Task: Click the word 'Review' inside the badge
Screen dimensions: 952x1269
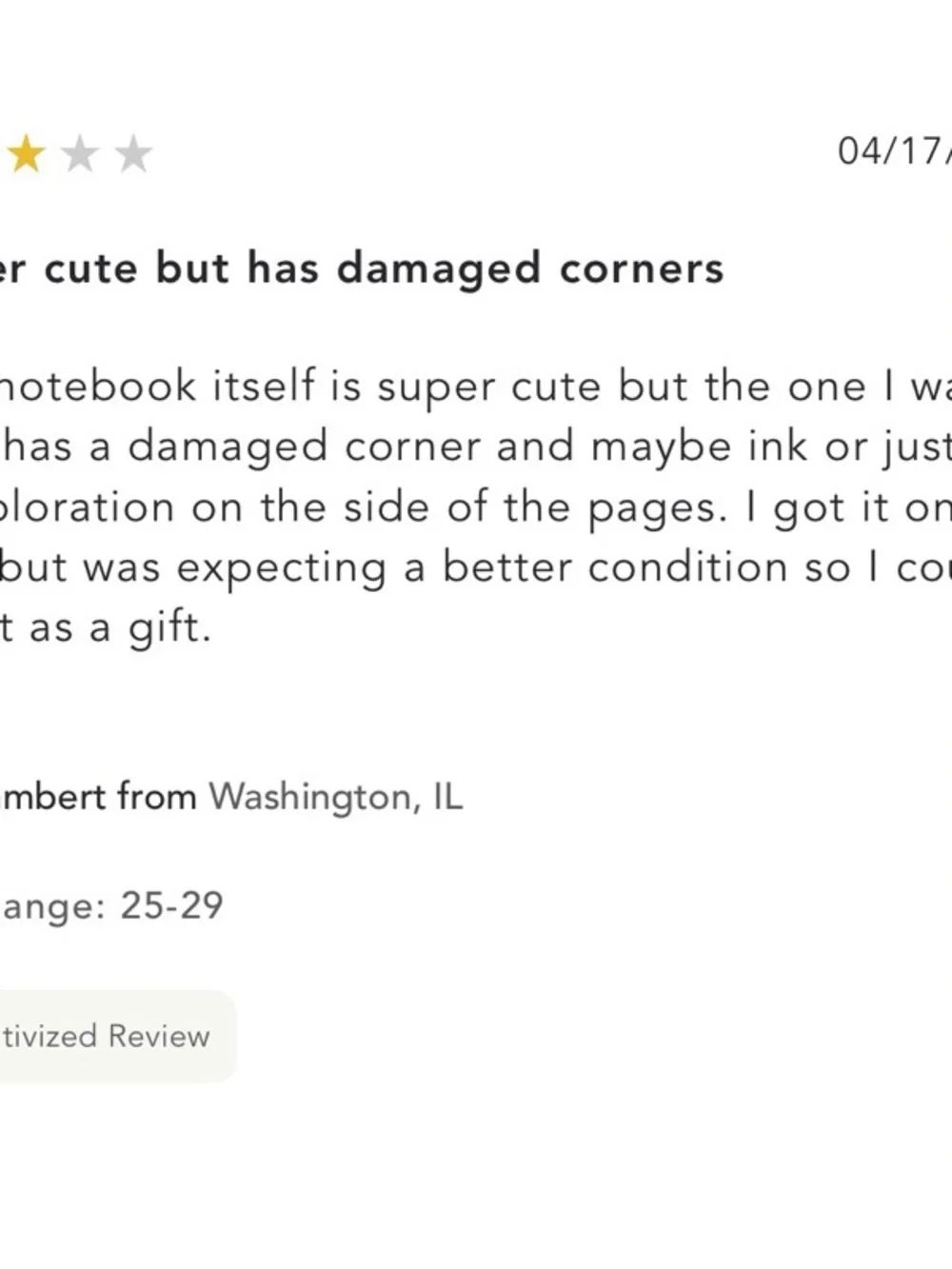Action: pos(159,1036)
